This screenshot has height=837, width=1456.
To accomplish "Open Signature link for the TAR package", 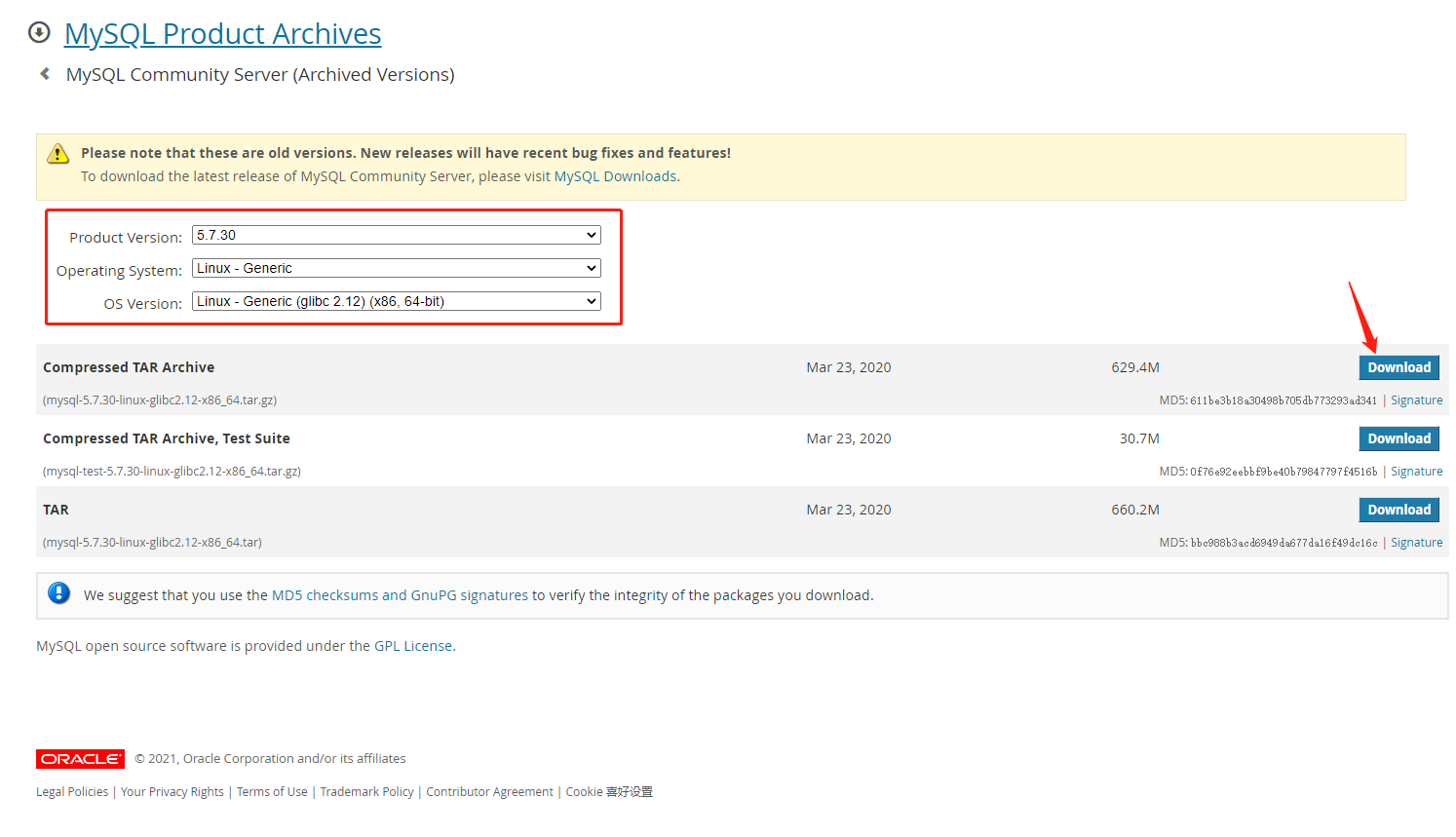I will (x=1416, y=543).
